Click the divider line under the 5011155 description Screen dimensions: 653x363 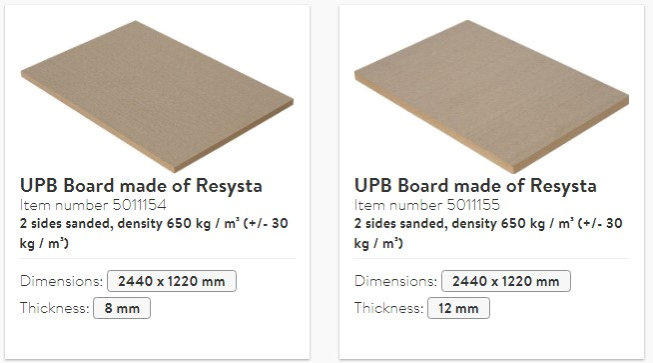tap(491, 259)
